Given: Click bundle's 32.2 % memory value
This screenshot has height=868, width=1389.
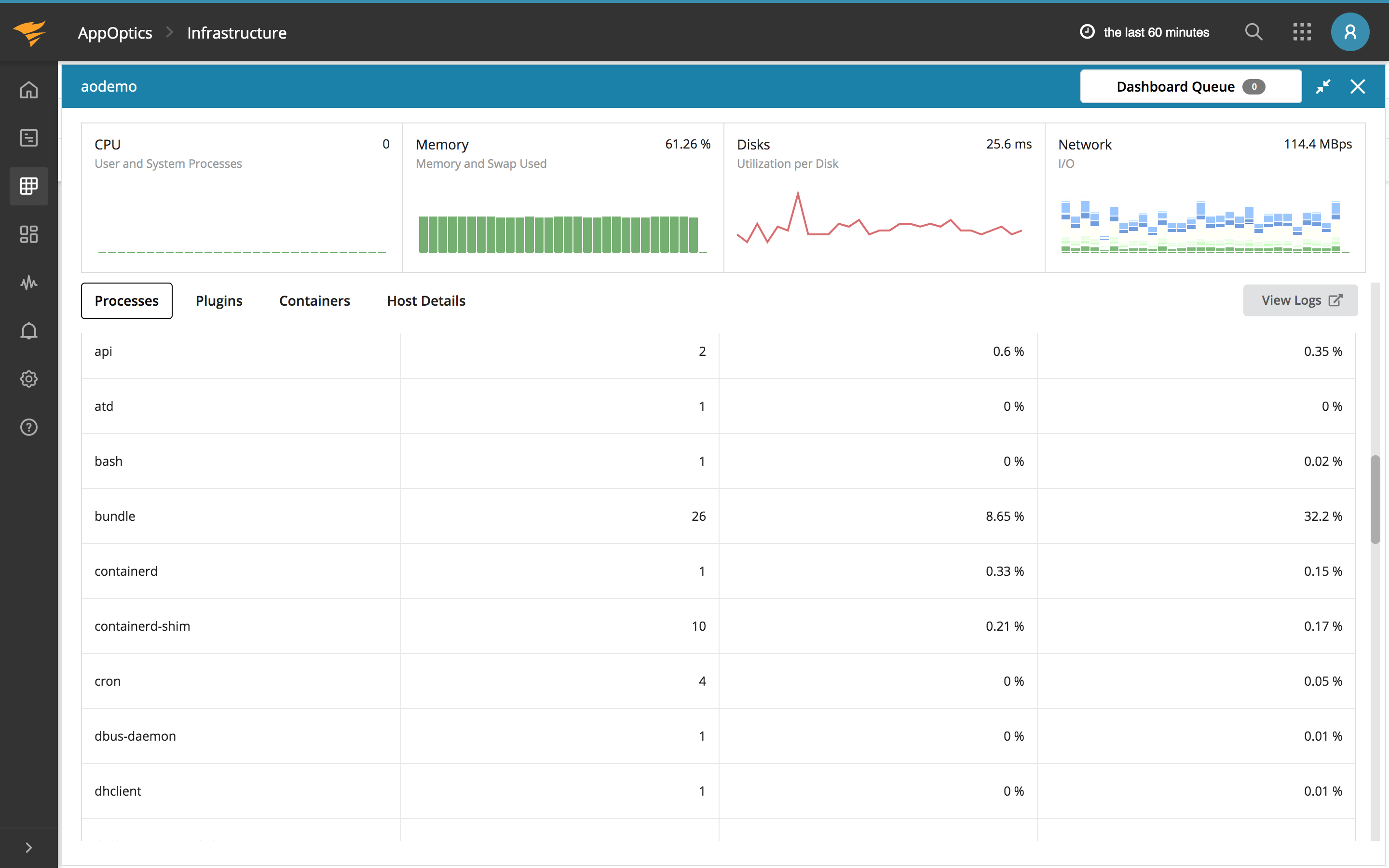Looking at the screenshot, I should [1323, 516].
